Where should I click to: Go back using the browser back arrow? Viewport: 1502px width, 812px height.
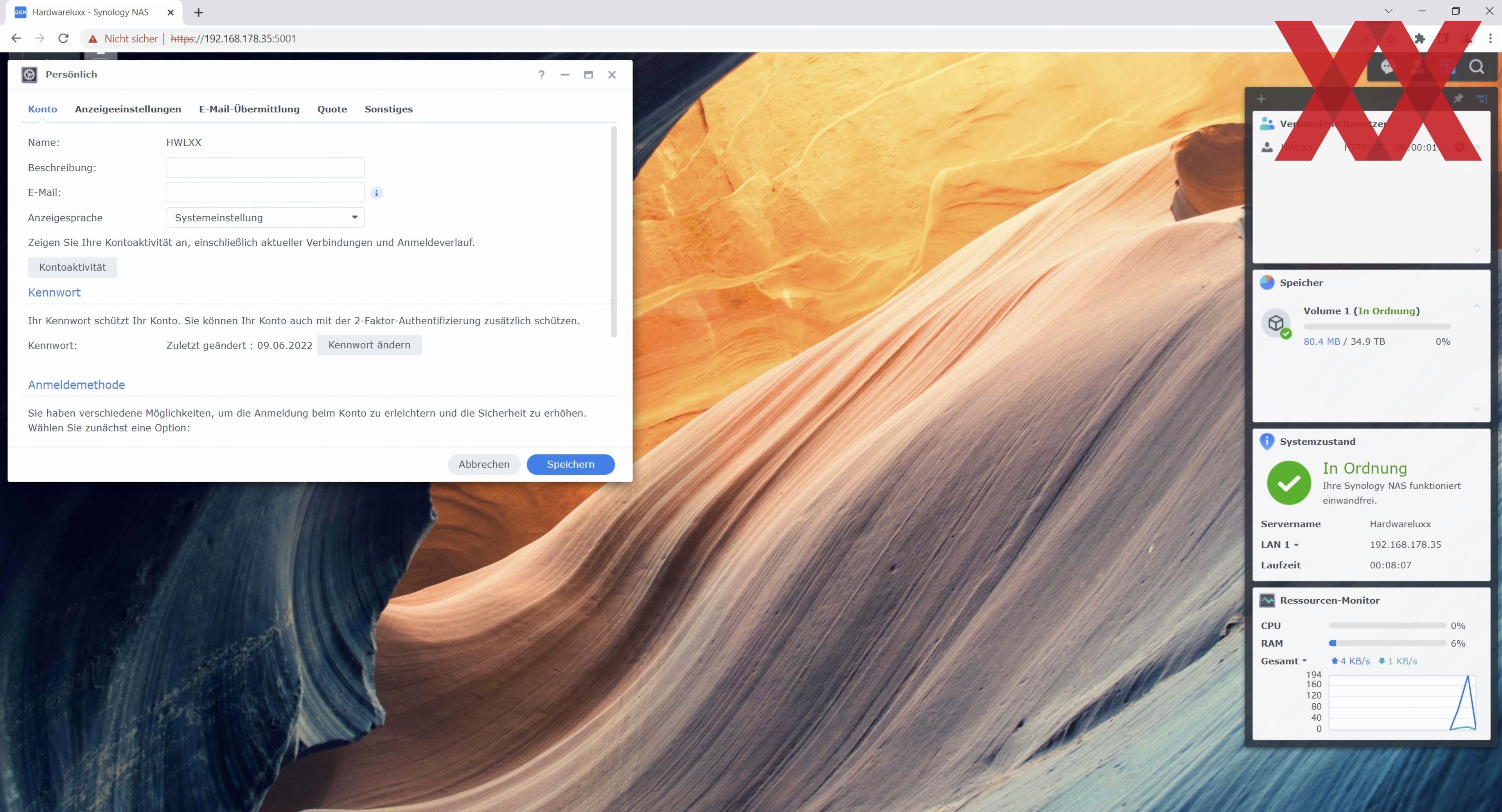pyautogui.click(x=16, y=38)
